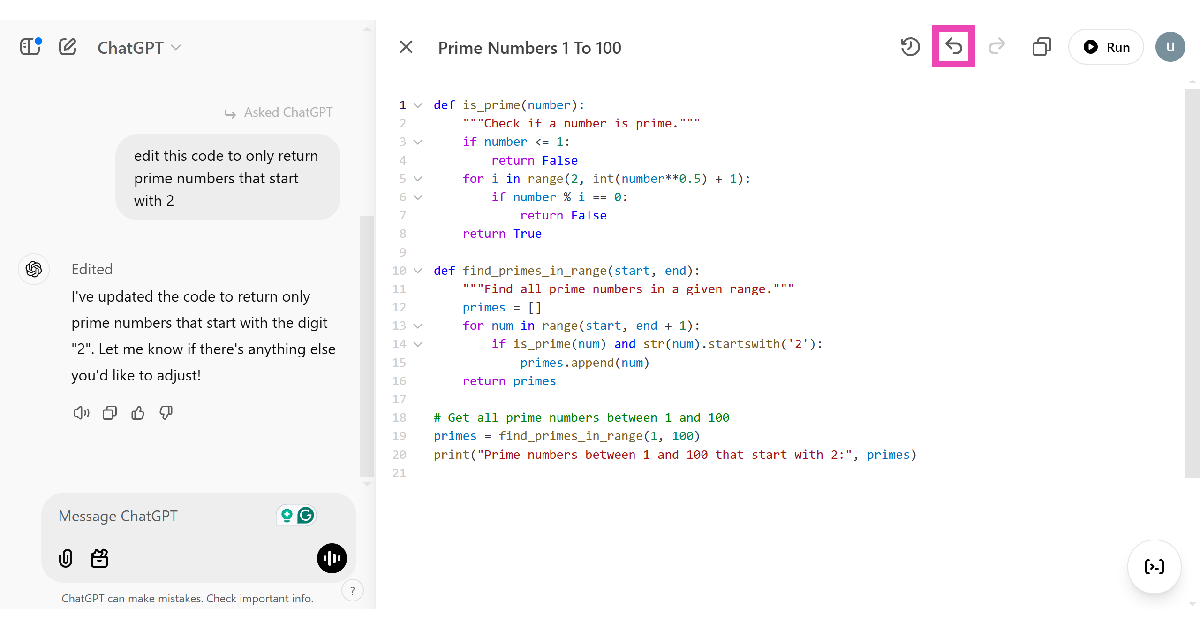1200x628 pixels.
Task: Click the Check if a number docstring
Action: [x=581, y=124]
